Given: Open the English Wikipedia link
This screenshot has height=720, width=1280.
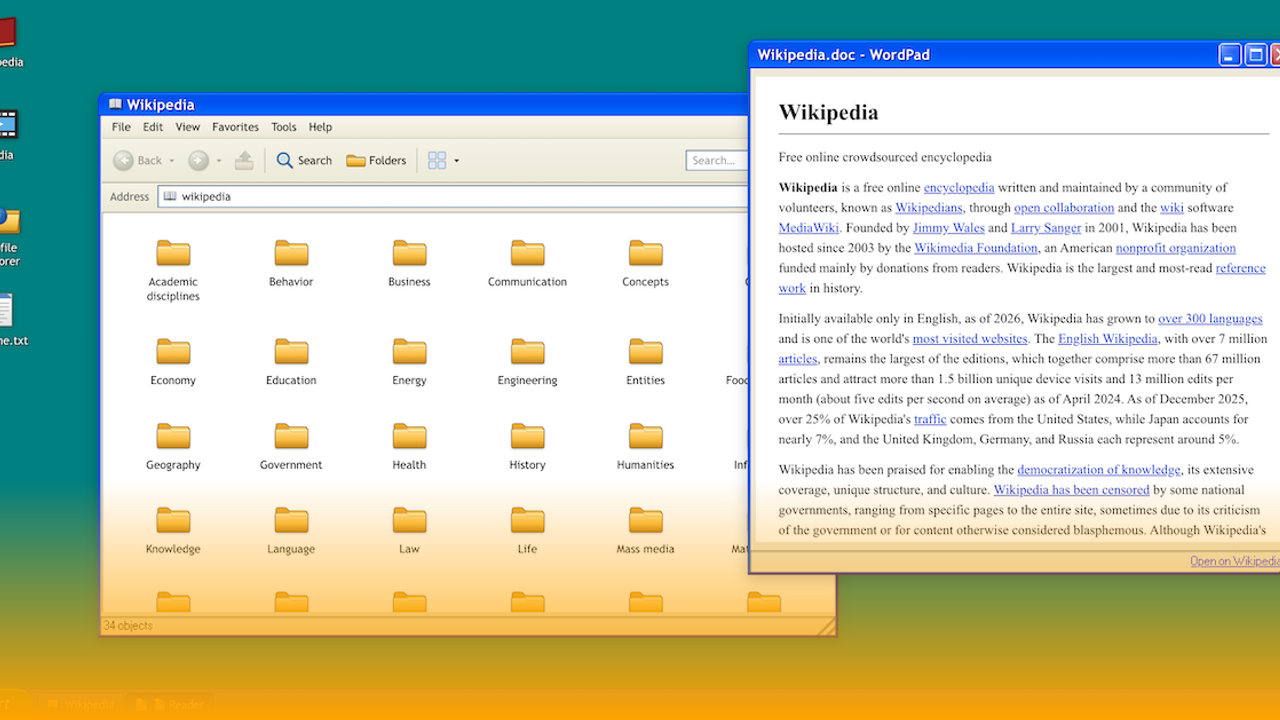Looking at the screenshot, I should (1108, 339).
